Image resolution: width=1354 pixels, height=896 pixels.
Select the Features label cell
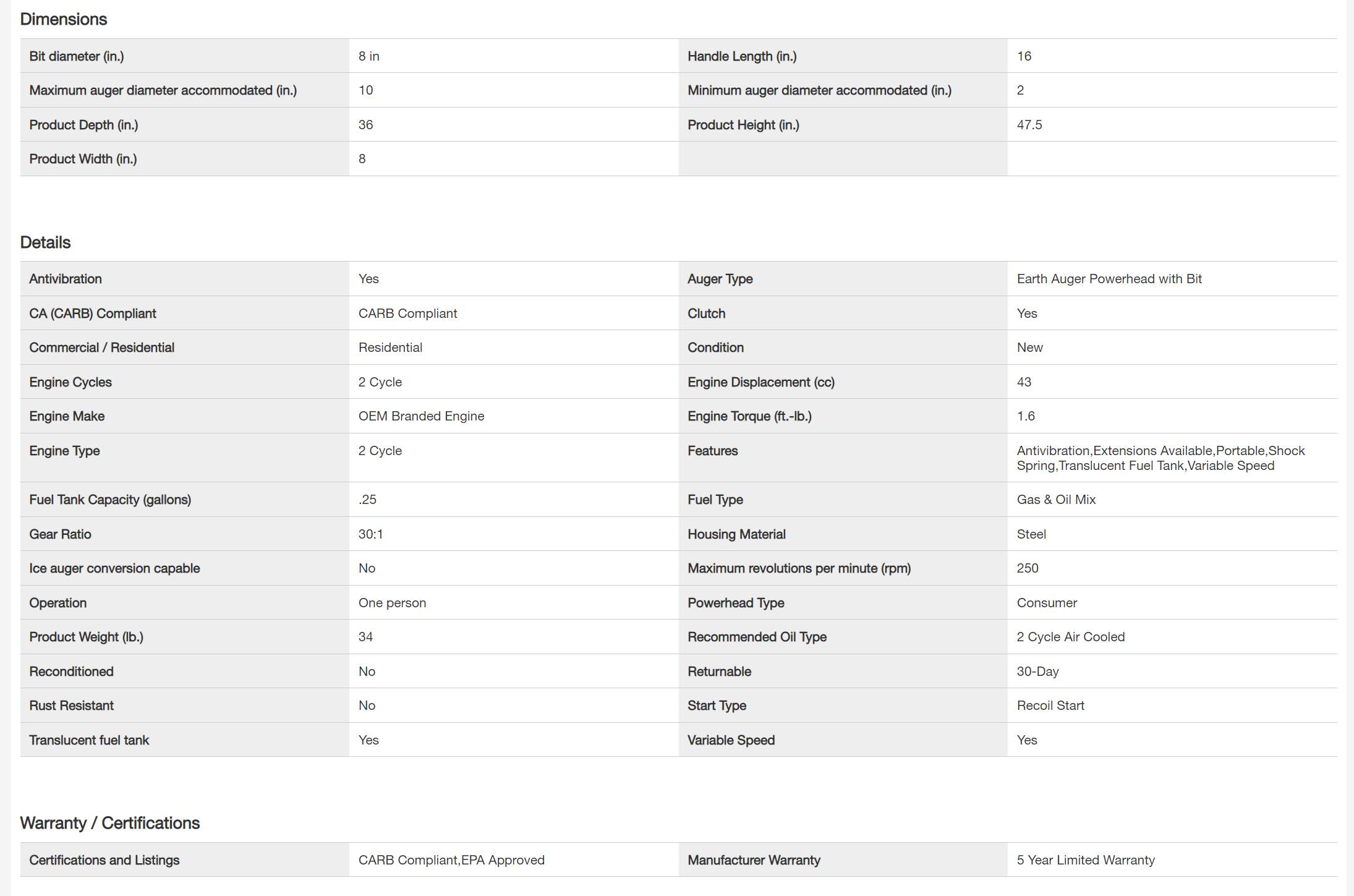tap(713, 451)
